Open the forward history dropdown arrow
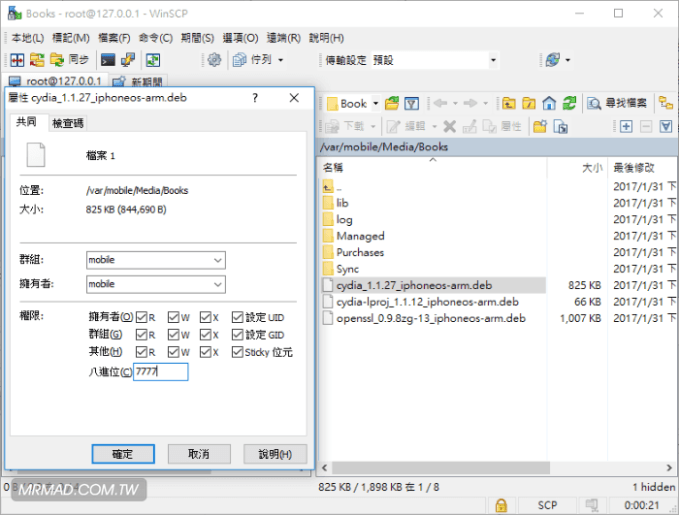 point(485,104)
